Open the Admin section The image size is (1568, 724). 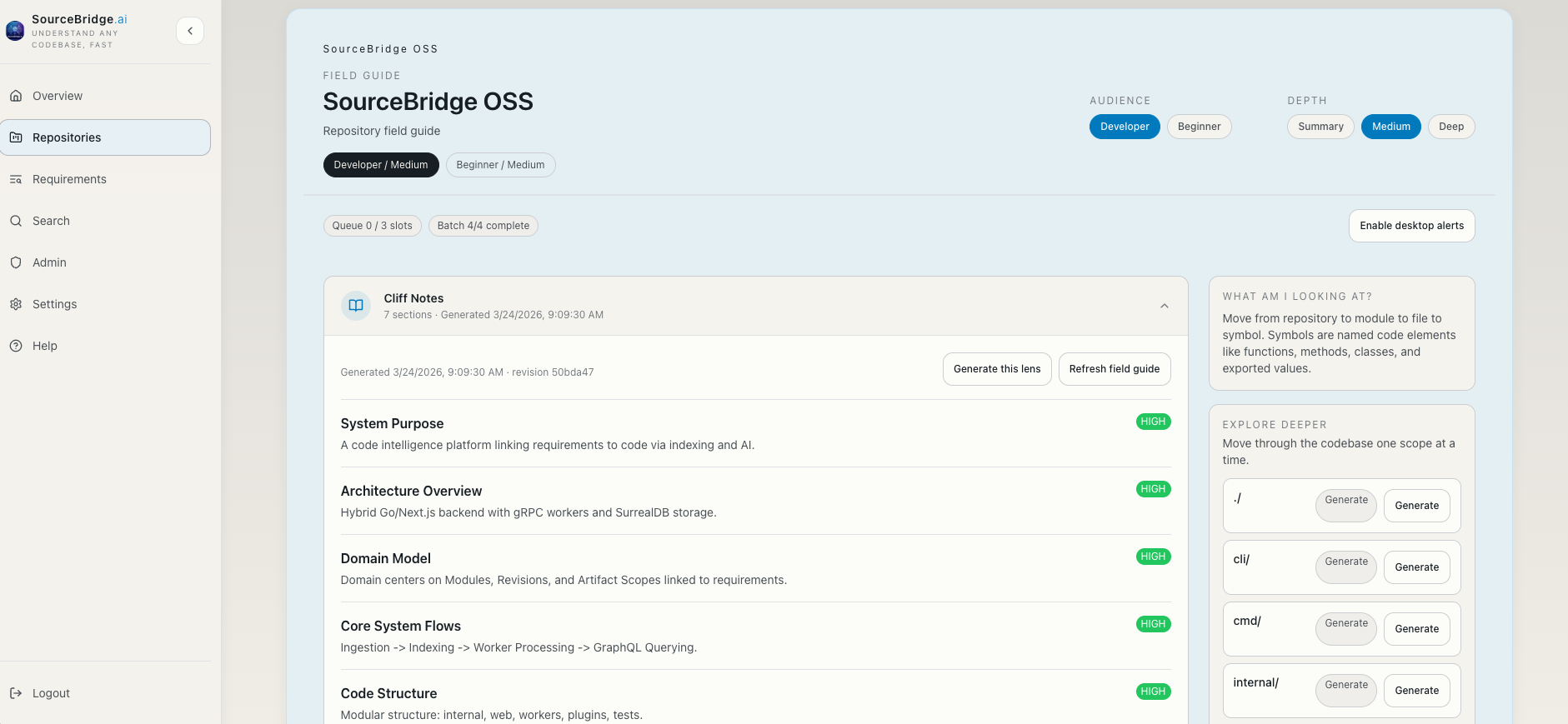[x=105, y=262]
